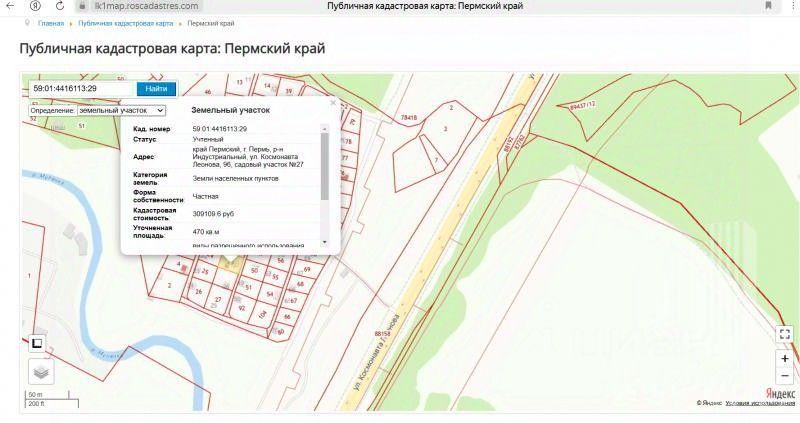Click the Найти search button
Image resolution: width=800 pixels, height=423 pixels.
click(156, 88)
